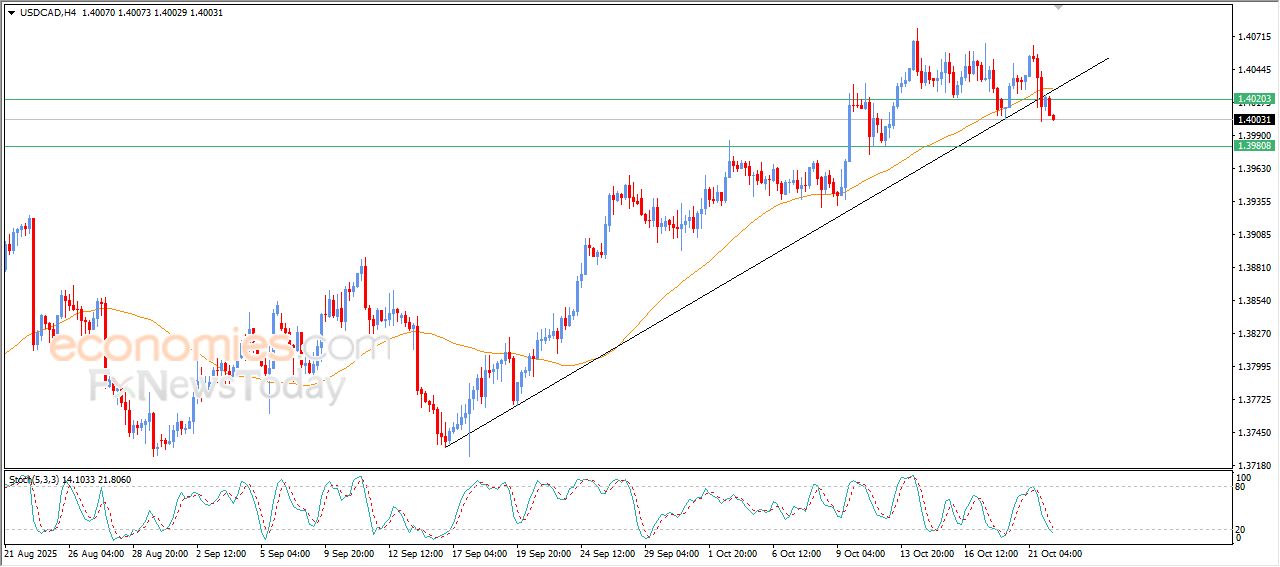The height and width of the screenshot is (567, 1280).
Task: Click the 1.40715 price axis label
Action: point(1254,37)
